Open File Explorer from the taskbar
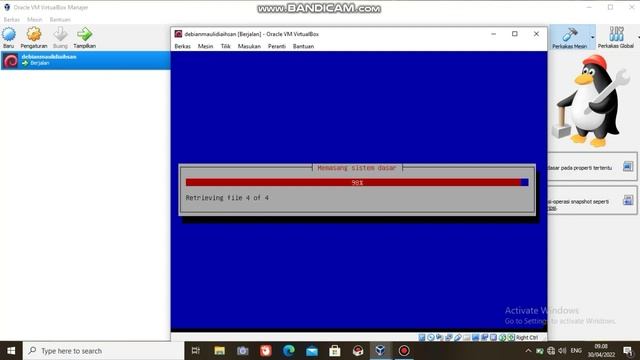Viewport: 640px width, 360px height. coord(220,351)
